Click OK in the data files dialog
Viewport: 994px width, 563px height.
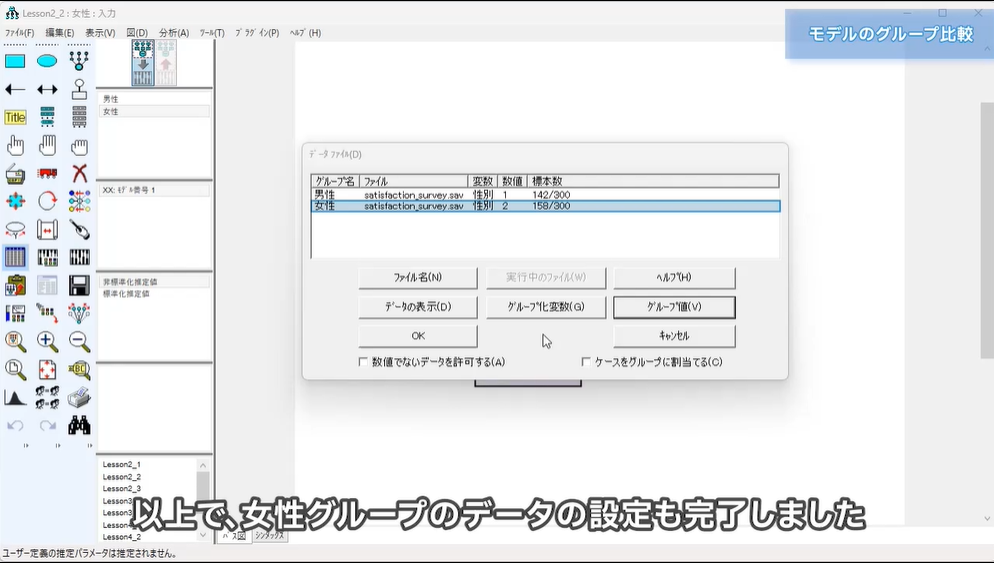pos(418,336)
